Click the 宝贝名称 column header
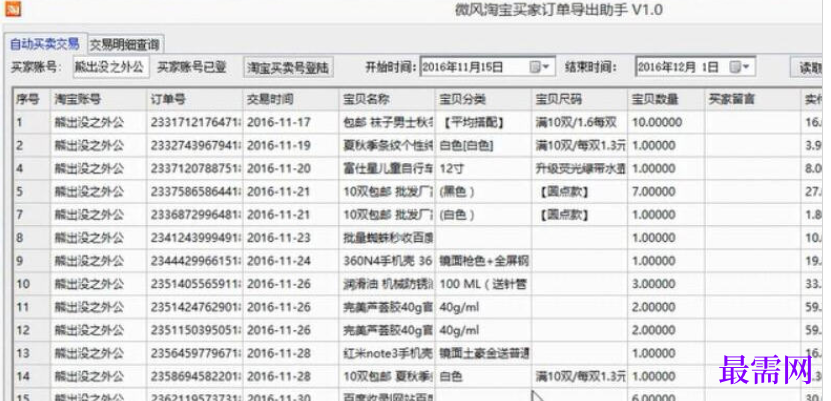The width and height of the screenshot is (831, 401). click(386, 99)
